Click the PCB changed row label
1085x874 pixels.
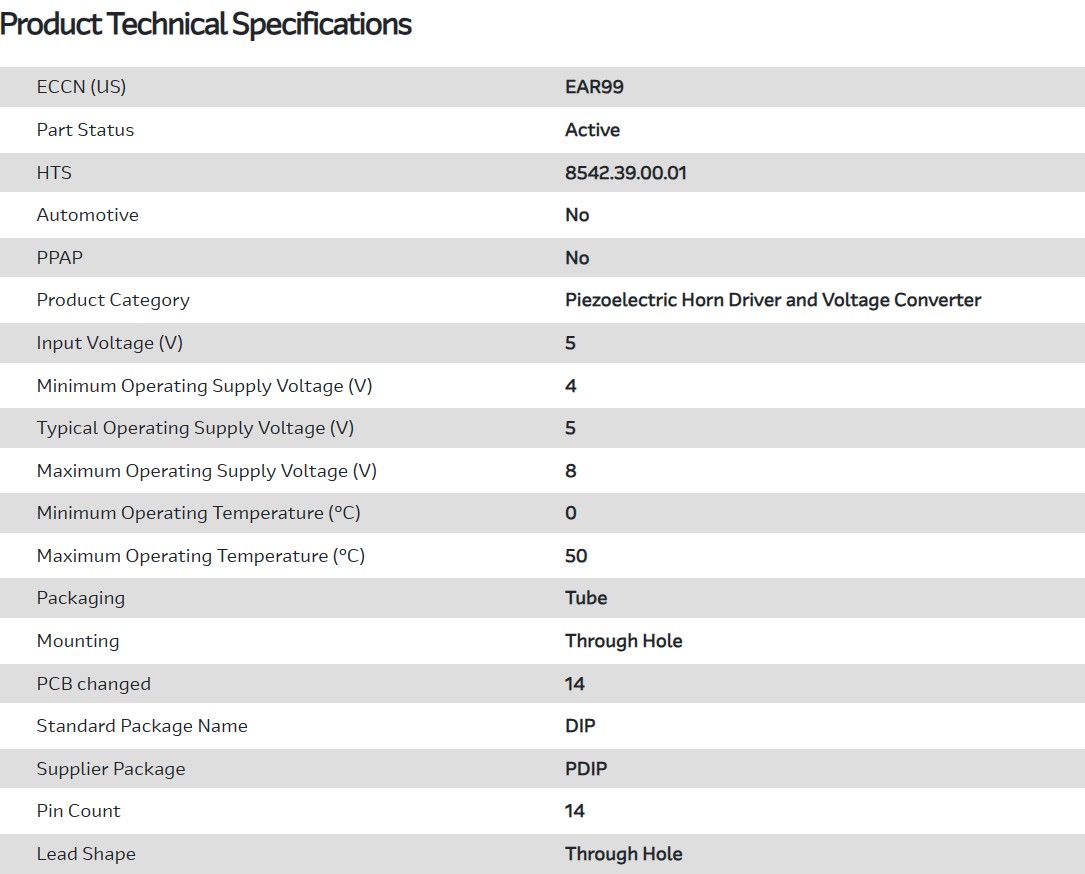[93, 684]
